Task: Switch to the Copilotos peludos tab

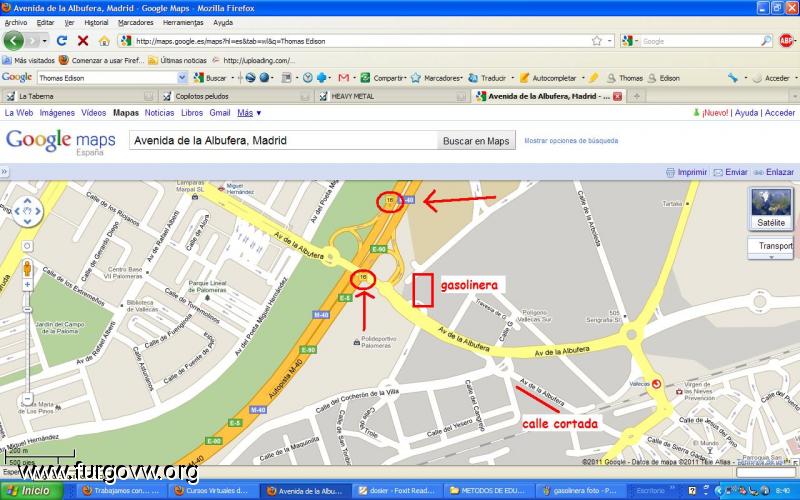Action: pyautogui.click(x=235, y=96)
